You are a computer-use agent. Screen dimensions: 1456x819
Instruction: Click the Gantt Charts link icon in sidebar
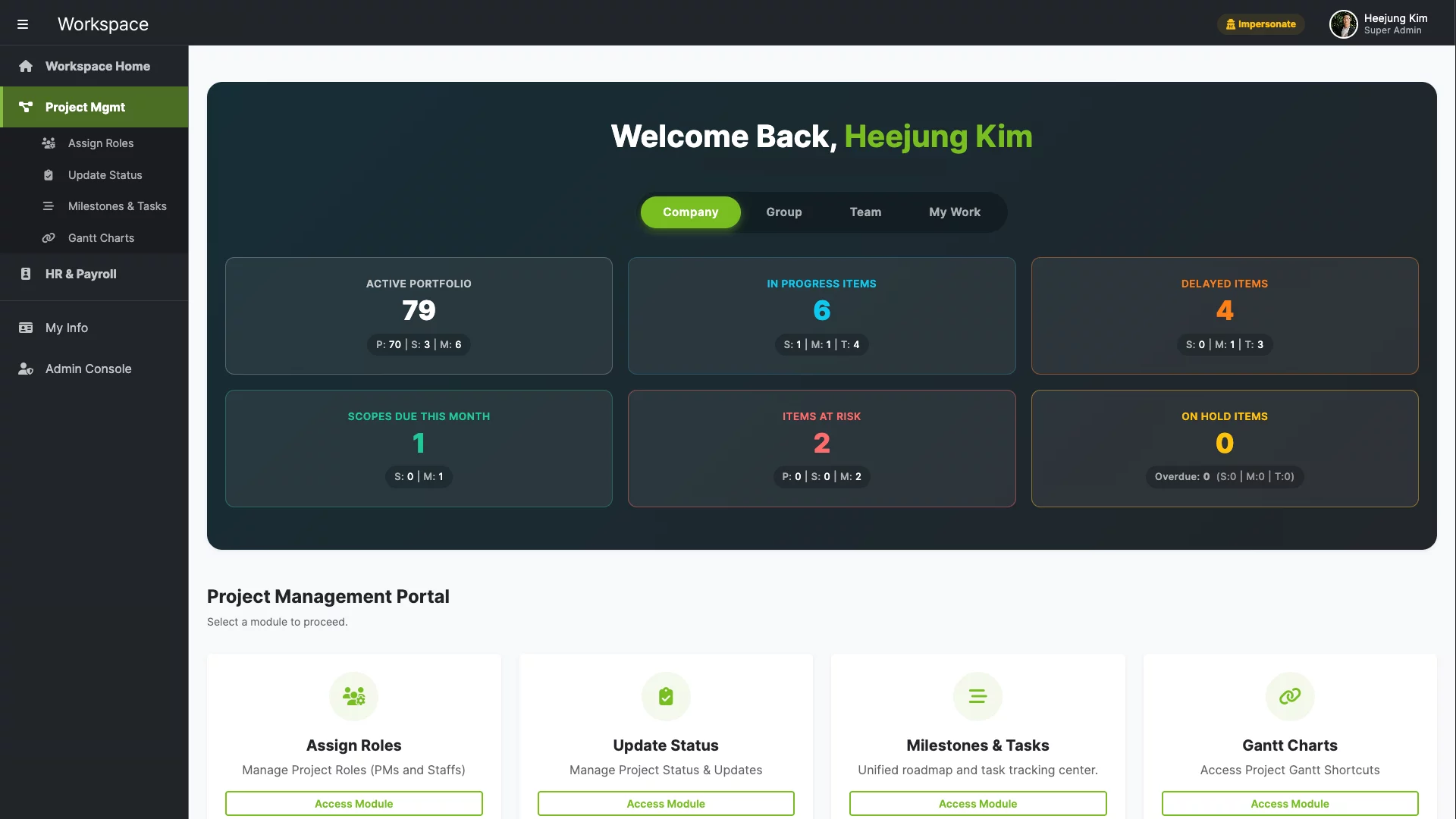click(x=49, y=238)
